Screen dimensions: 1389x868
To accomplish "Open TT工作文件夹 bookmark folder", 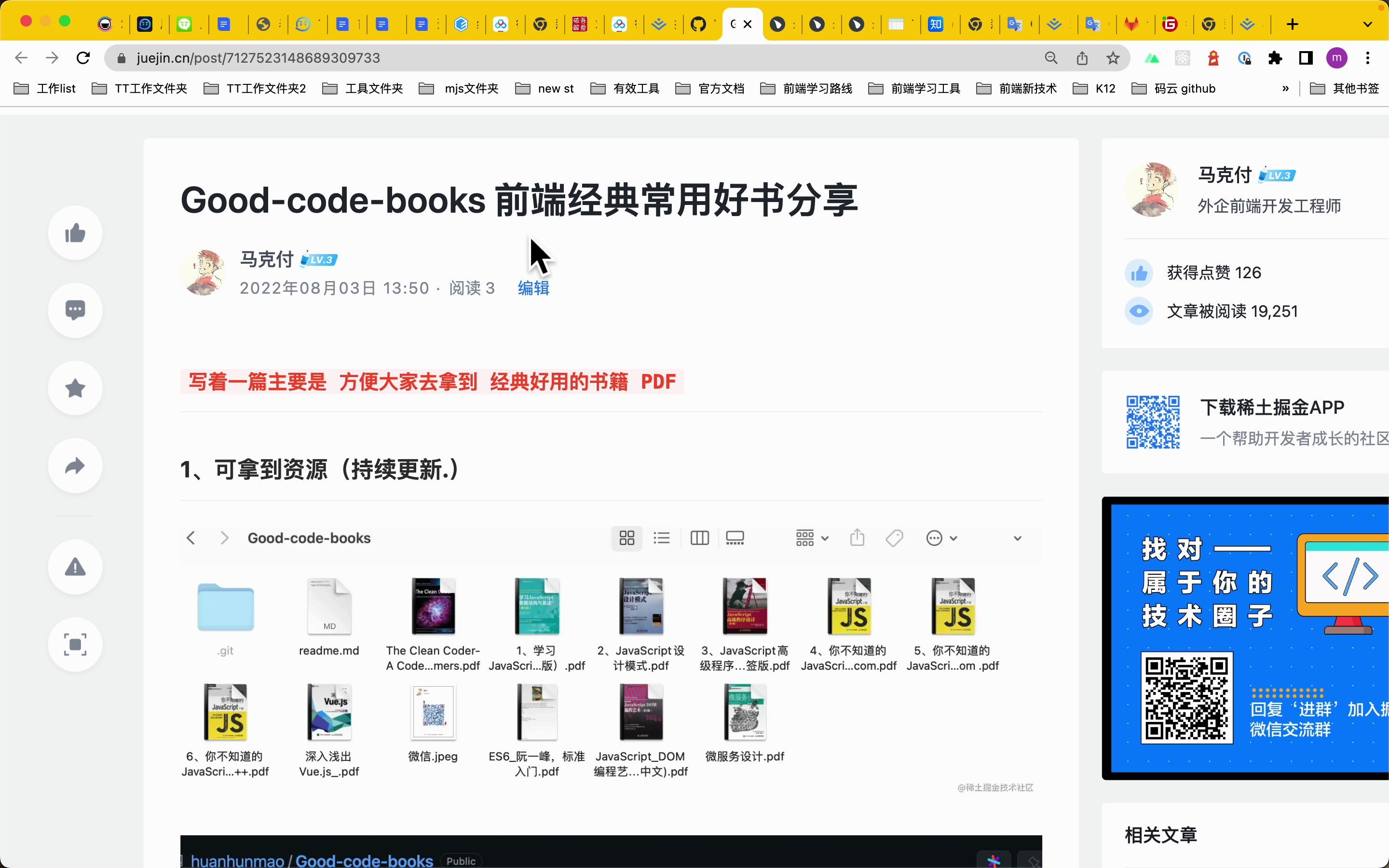I will [140, 88].
